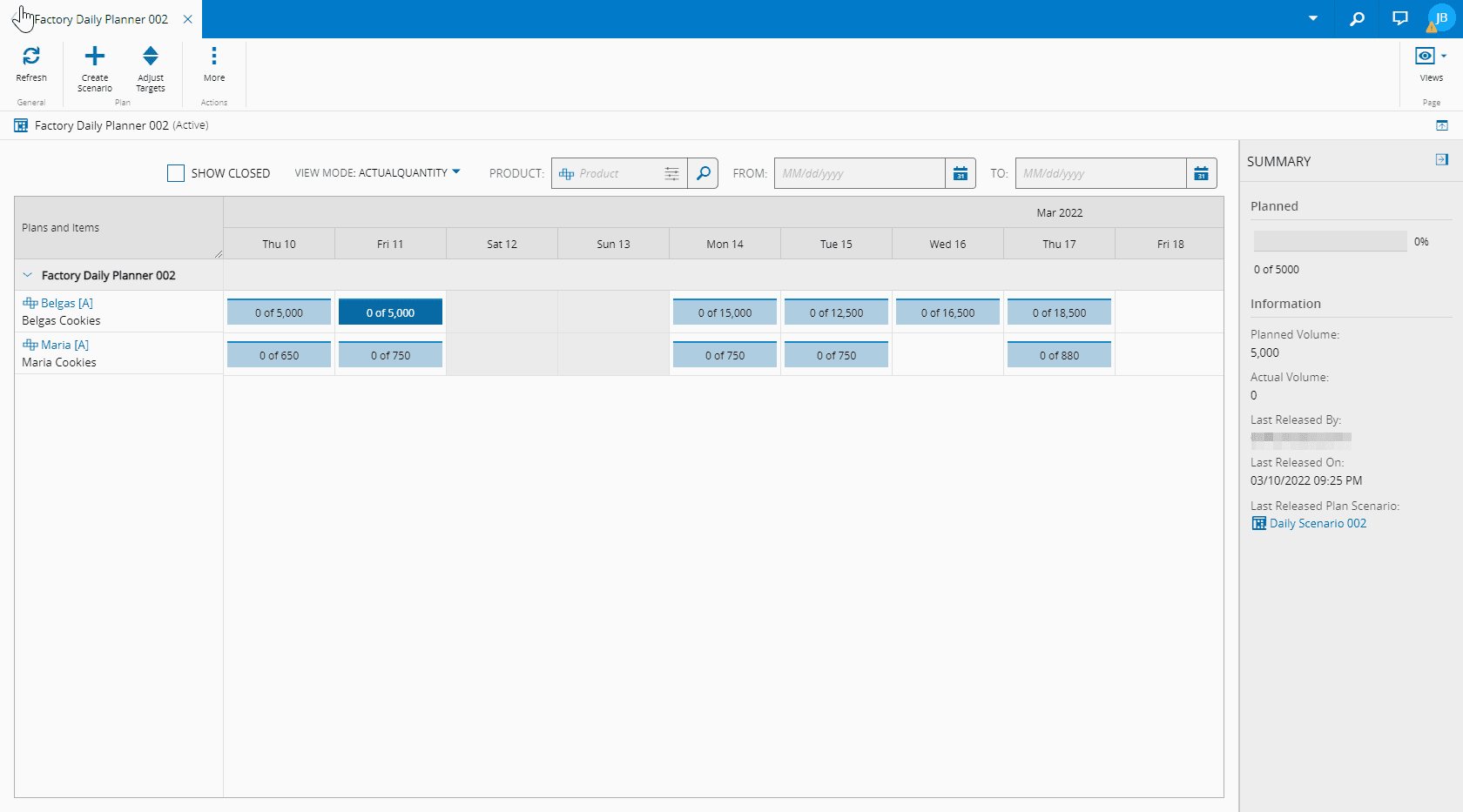The image size is (1463, 812).
Task: Open the chat messages icon
Action: tap(1399, 18)
